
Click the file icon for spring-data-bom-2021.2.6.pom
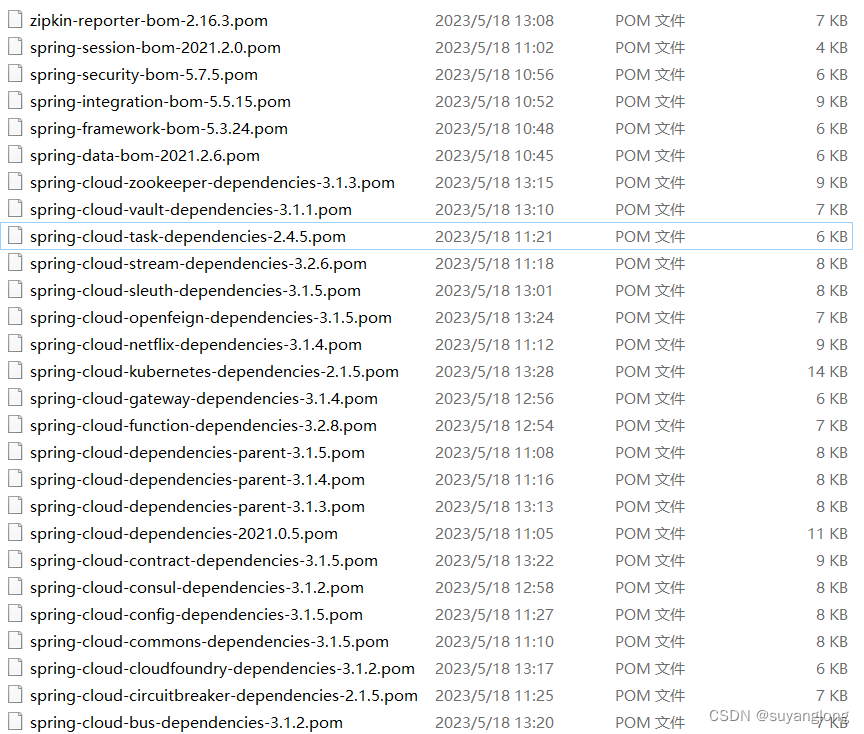coord(15,155)
